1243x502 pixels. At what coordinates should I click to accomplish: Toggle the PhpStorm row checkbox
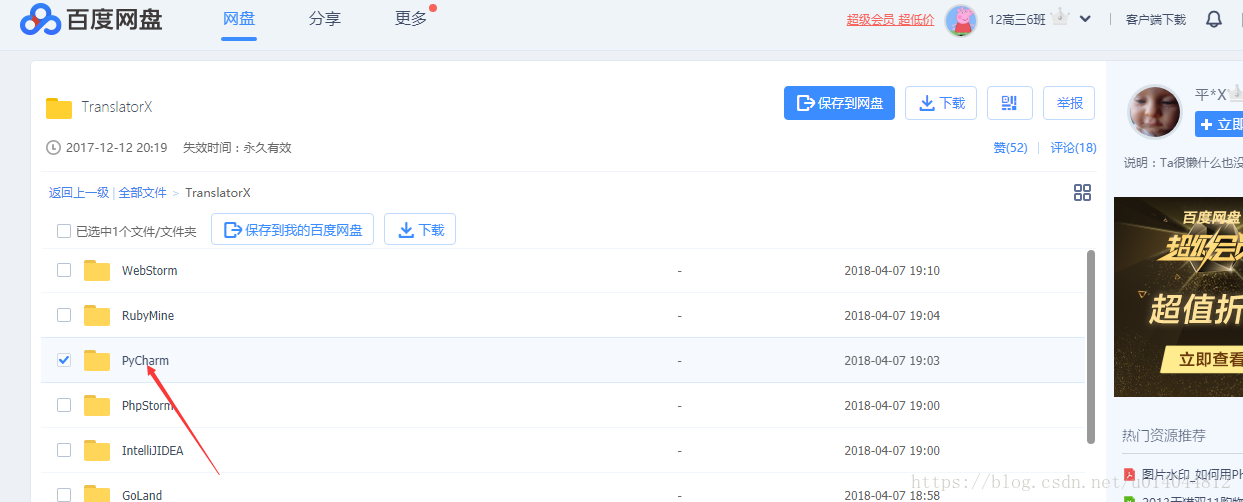point(64,405)
